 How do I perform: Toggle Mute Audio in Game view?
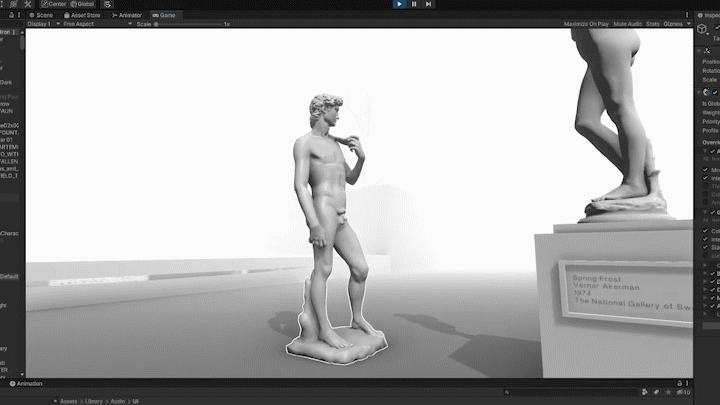tap(628, 24)
